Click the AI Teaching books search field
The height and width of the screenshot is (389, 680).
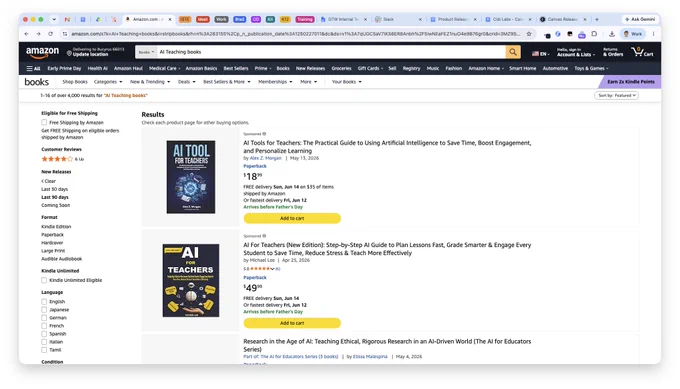(x=330, y=52)
